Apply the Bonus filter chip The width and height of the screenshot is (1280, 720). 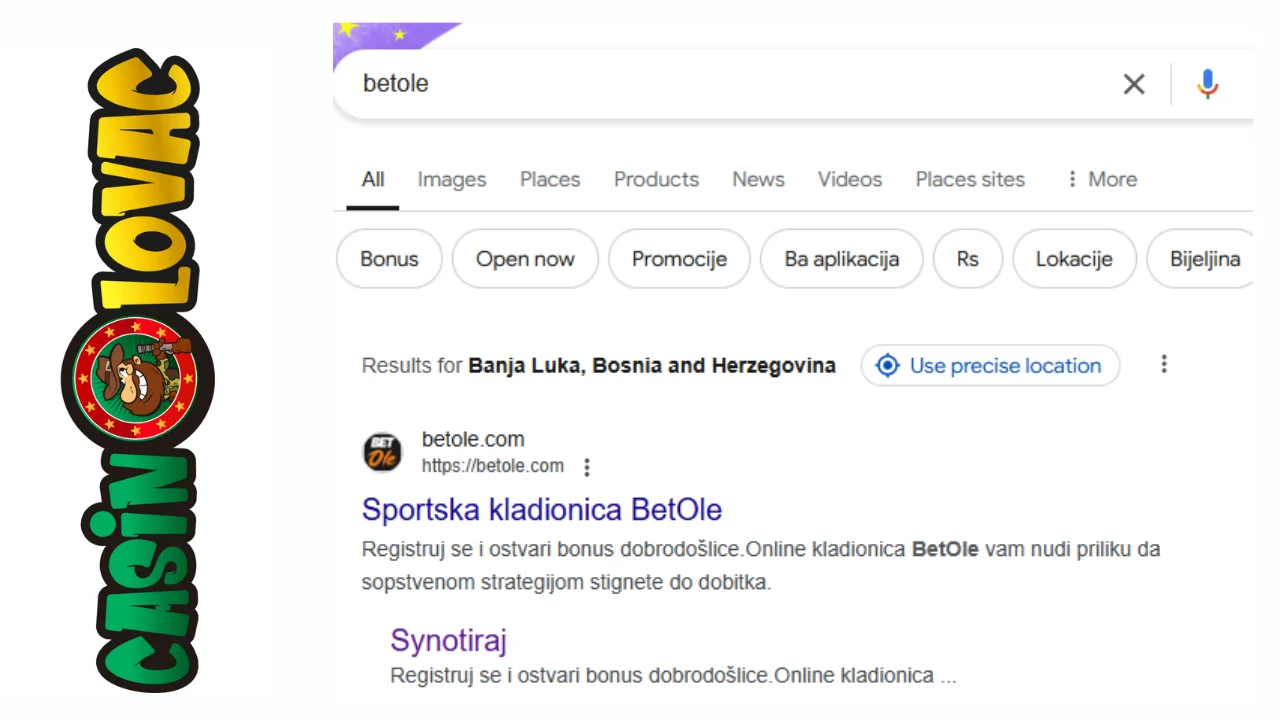389,259
